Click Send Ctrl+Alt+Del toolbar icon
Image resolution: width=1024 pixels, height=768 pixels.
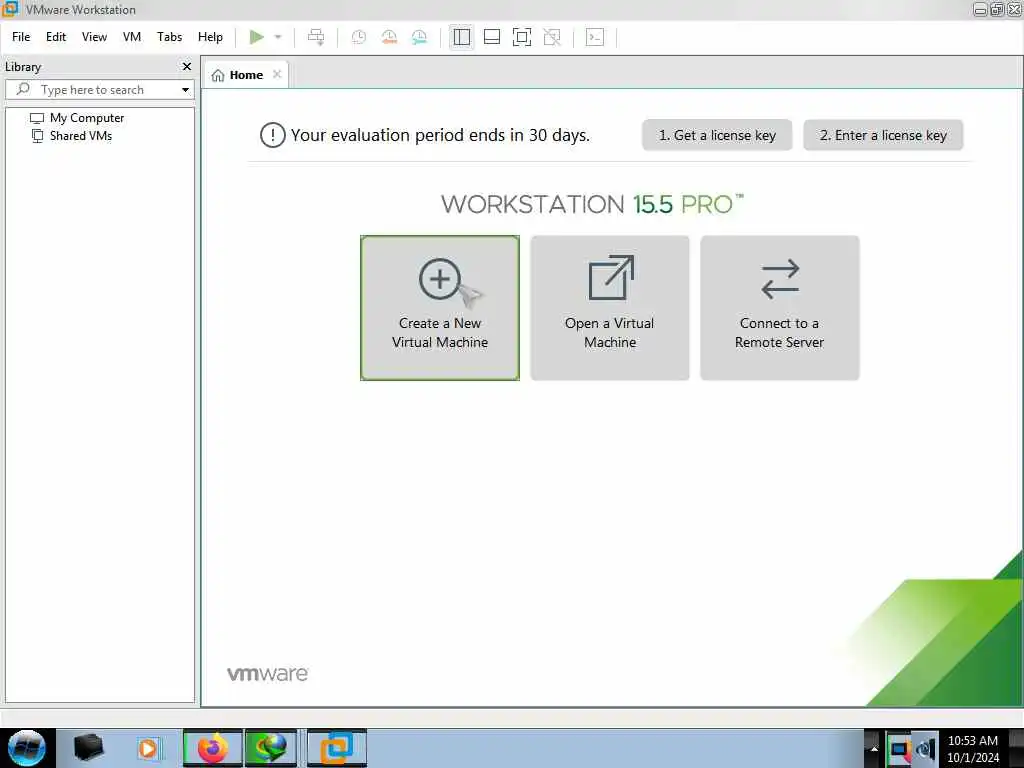tap(316, 37)
